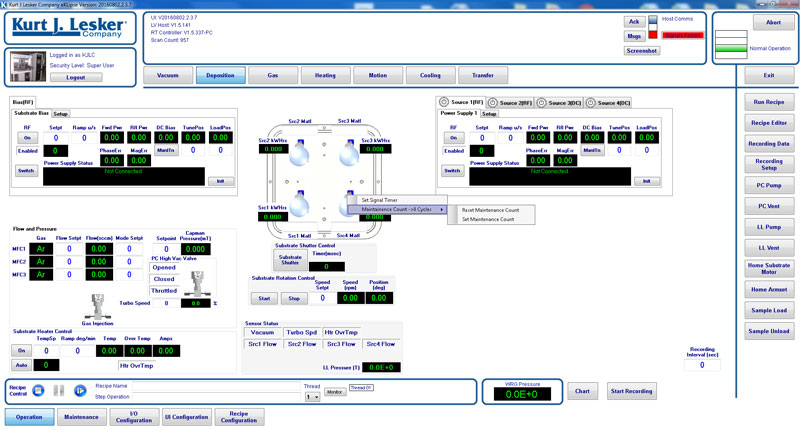The height and width of the screenshot is (430, 800).
Task: Switch to the Heating tab
Action: tap(326, 75)
